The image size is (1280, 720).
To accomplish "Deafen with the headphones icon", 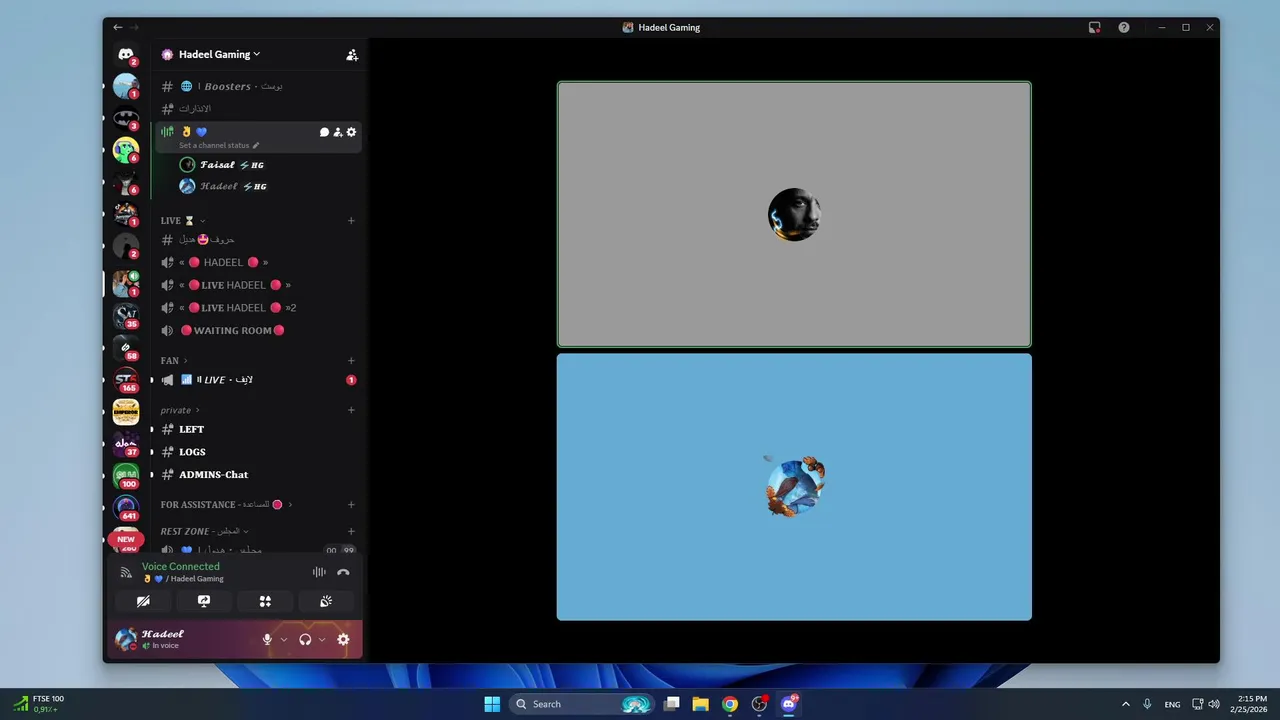I will pos(305,639).
